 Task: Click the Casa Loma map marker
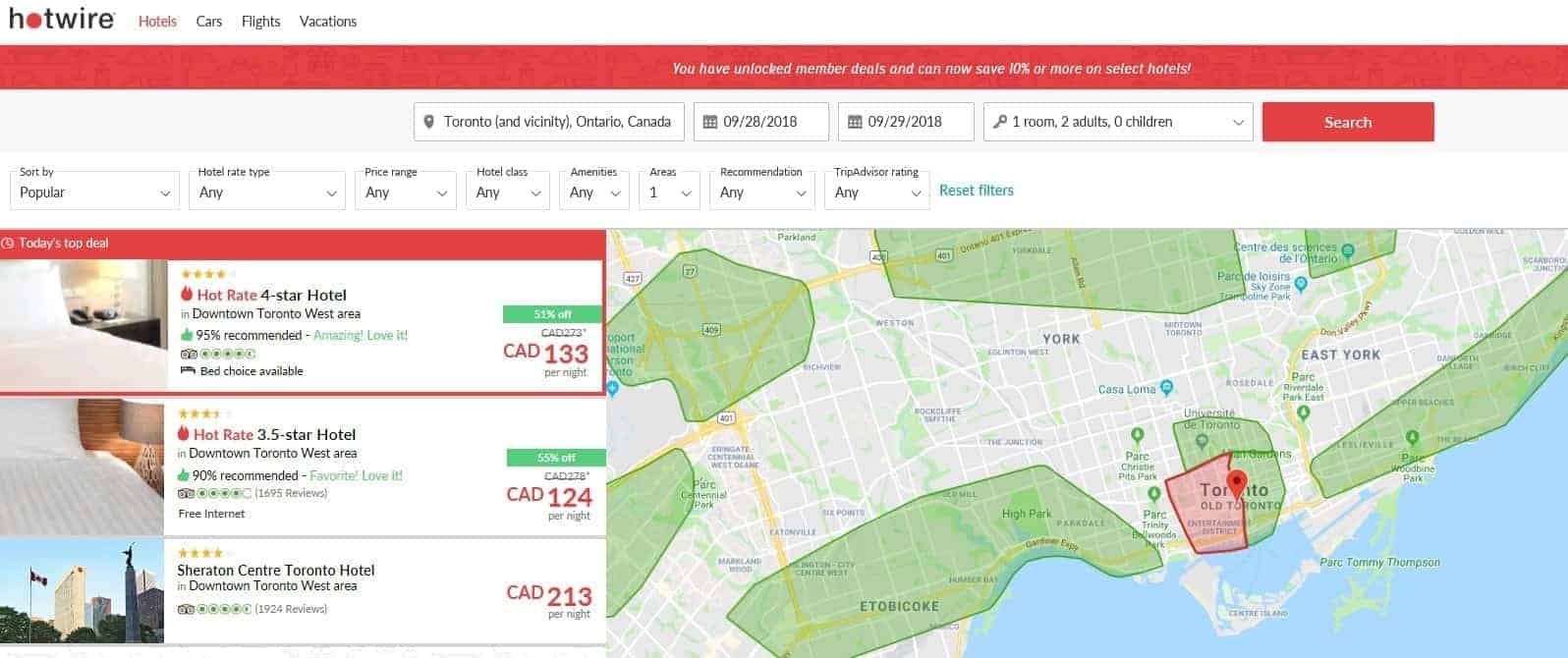click(x=1166, y=388)
